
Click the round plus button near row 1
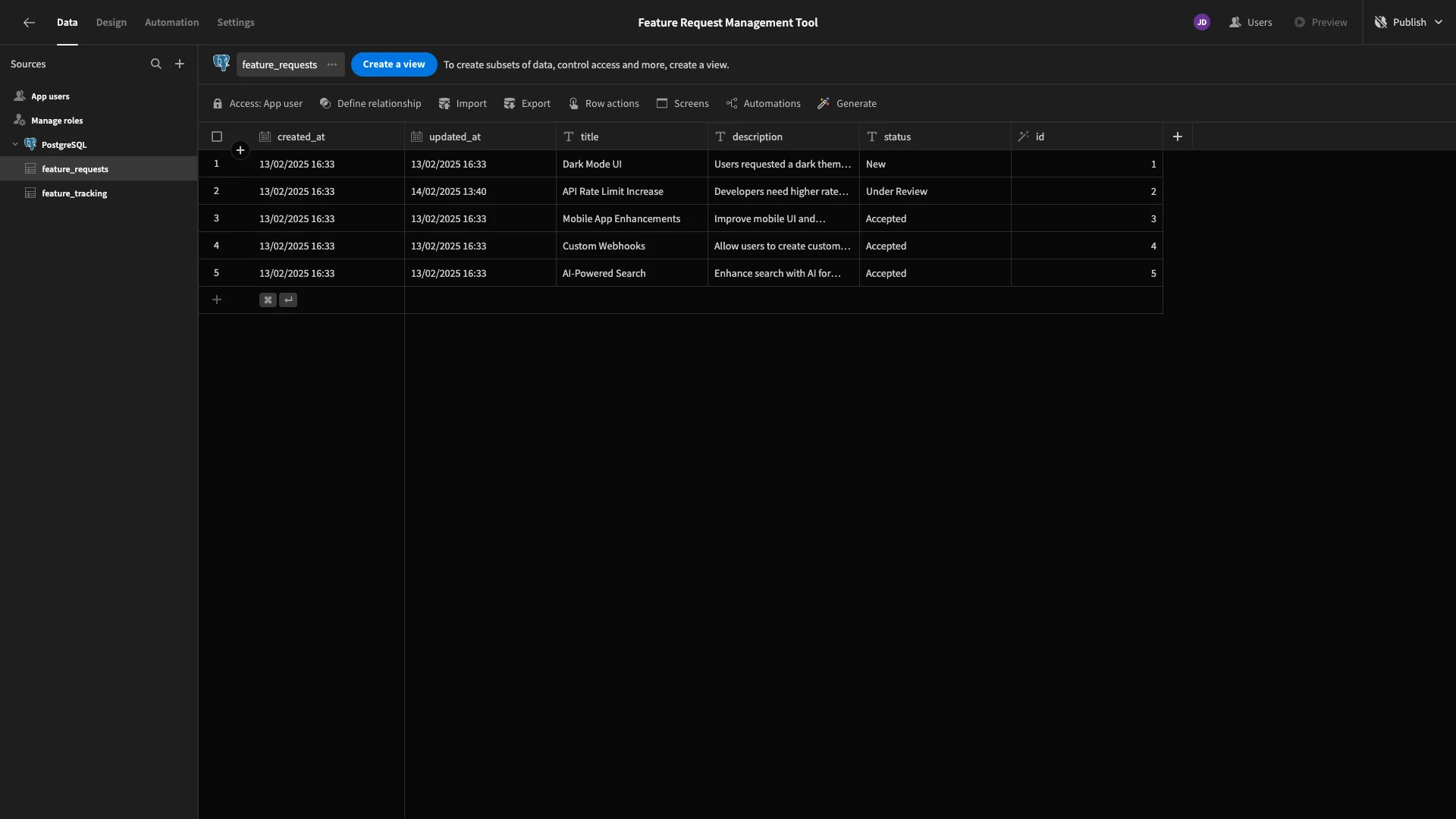pos(240,150)
